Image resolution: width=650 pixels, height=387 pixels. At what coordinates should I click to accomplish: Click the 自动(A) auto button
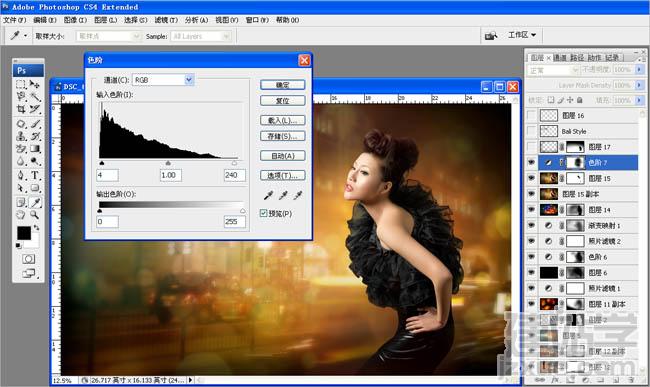click(x=283, y=156)
